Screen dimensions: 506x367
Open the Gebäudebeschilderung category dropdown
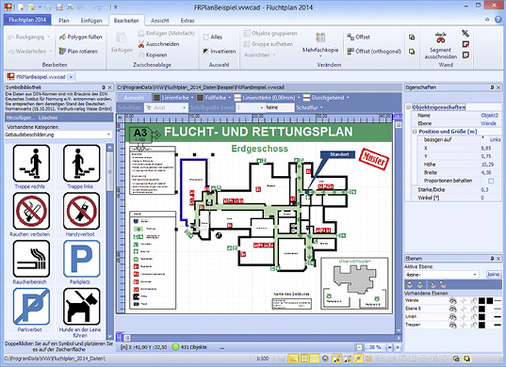click(108, 135)
